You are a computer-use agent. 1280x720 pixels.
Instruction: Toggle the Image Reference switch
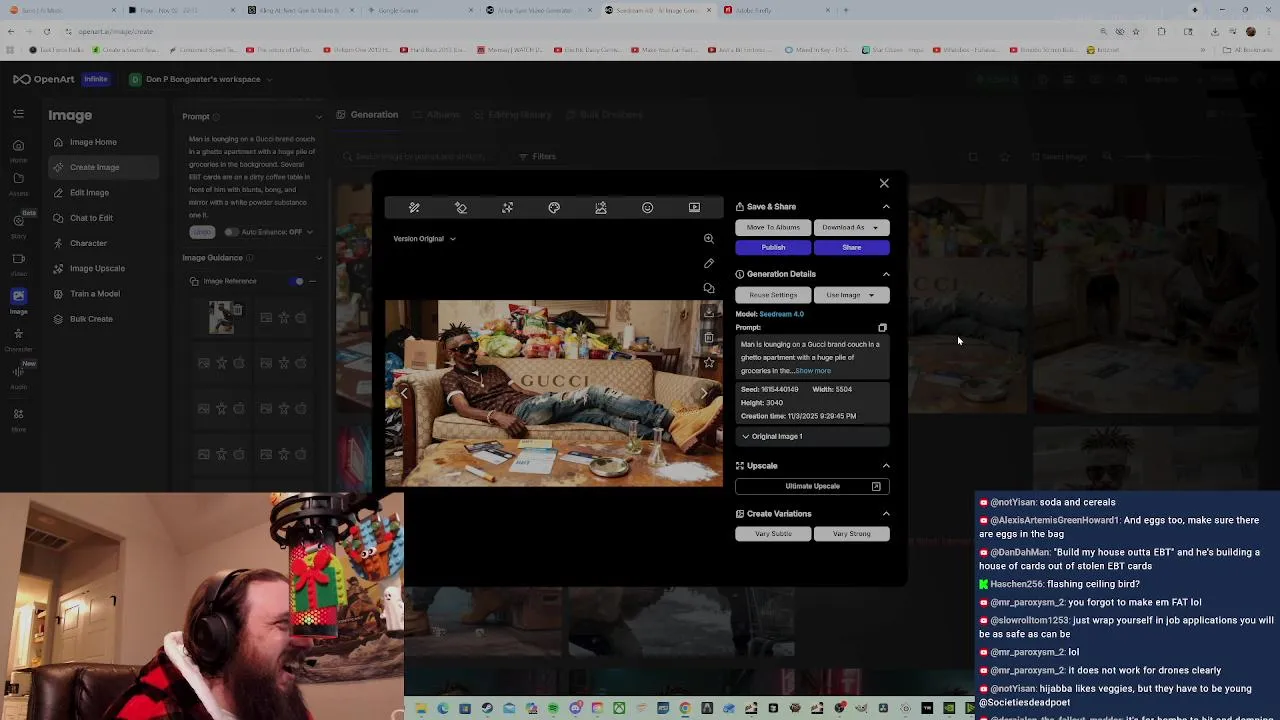[x=297, y=281]
